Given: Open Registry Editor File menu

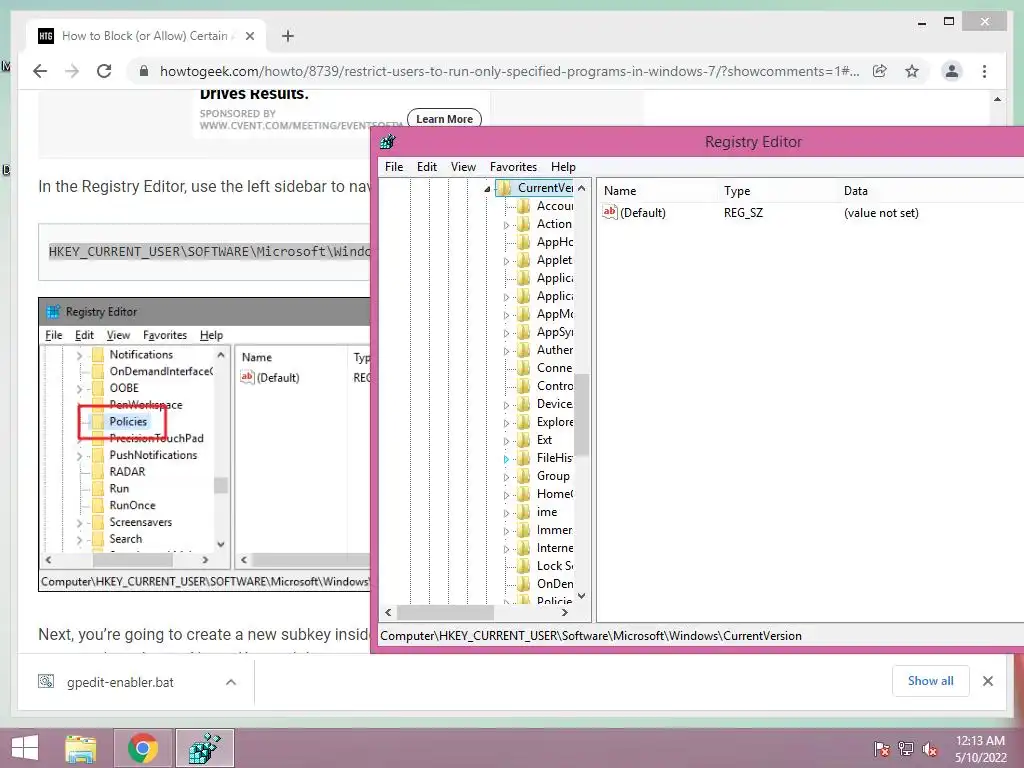Looking at the screenshot, I should pyautogui.click(x=394, y=167).
